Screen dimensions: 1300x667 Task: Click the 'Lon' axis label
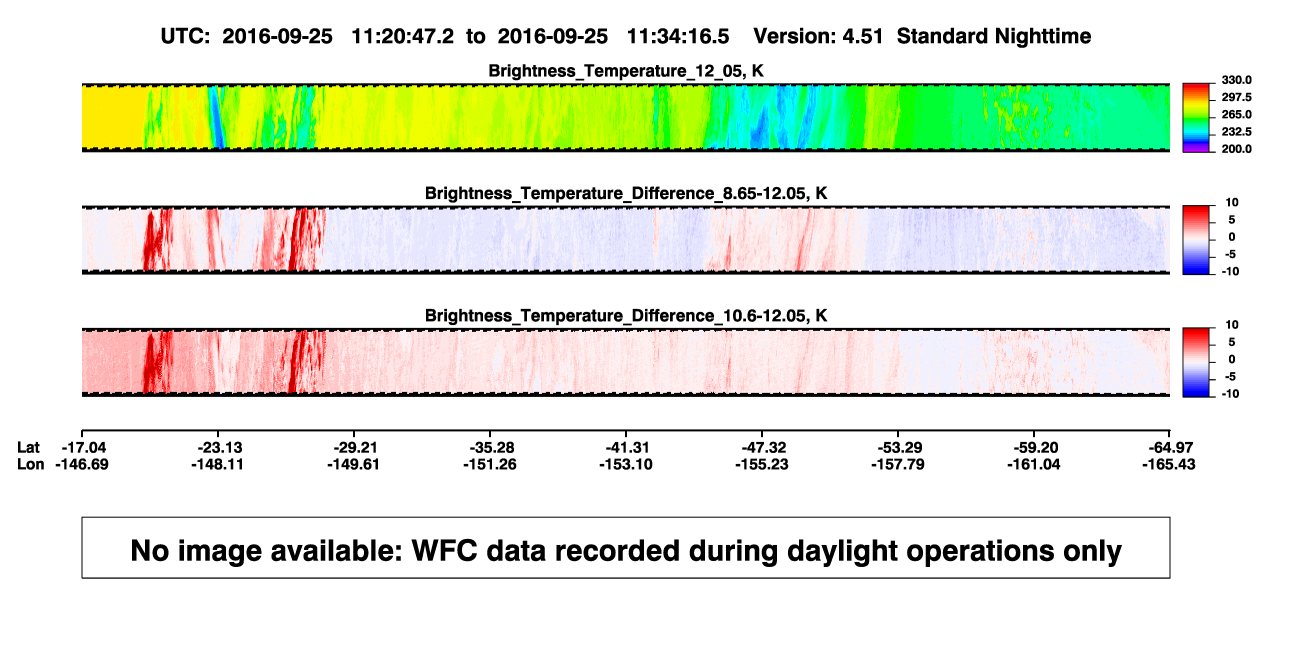(x=31, y=464)
